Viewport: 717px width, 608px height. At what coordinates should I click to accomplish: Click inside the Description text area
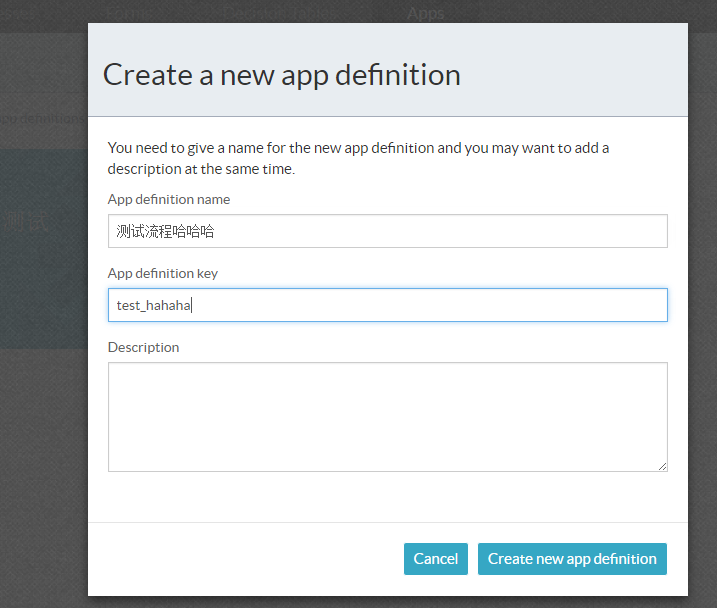tap(387, 416)
